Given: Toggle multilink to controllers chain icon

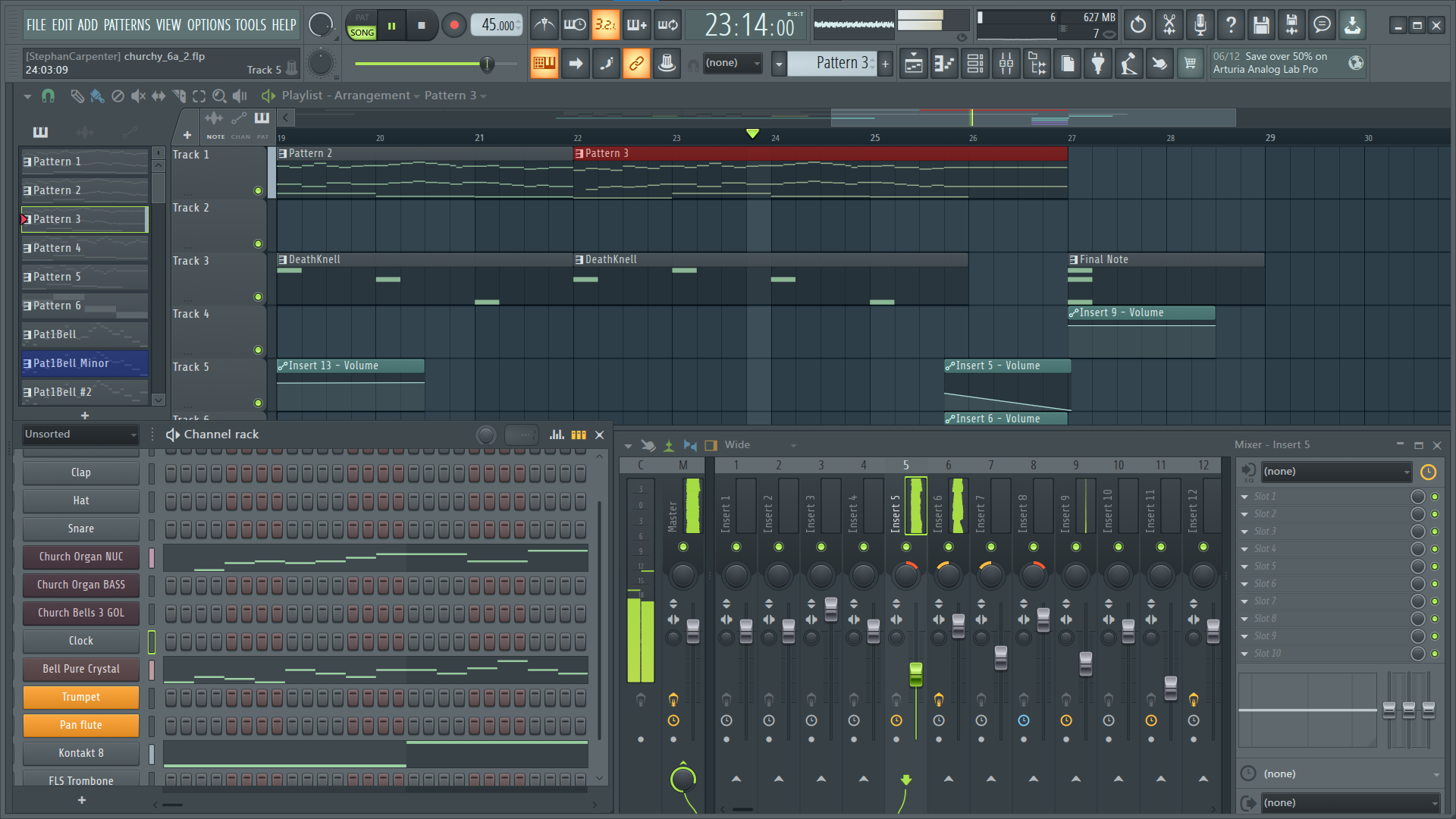Looking at the screenshot, I should [x=636, y=64].
